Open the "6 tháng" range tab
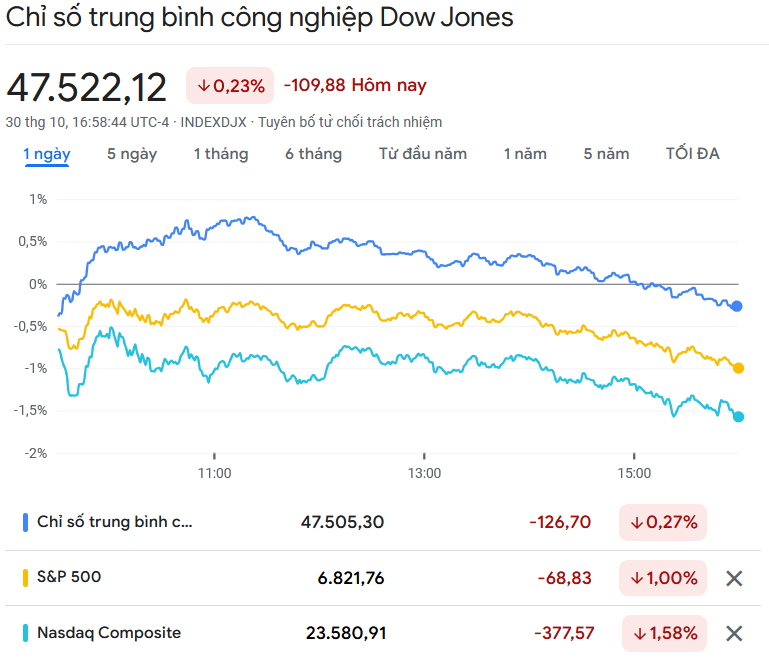 tap(313, 154)
